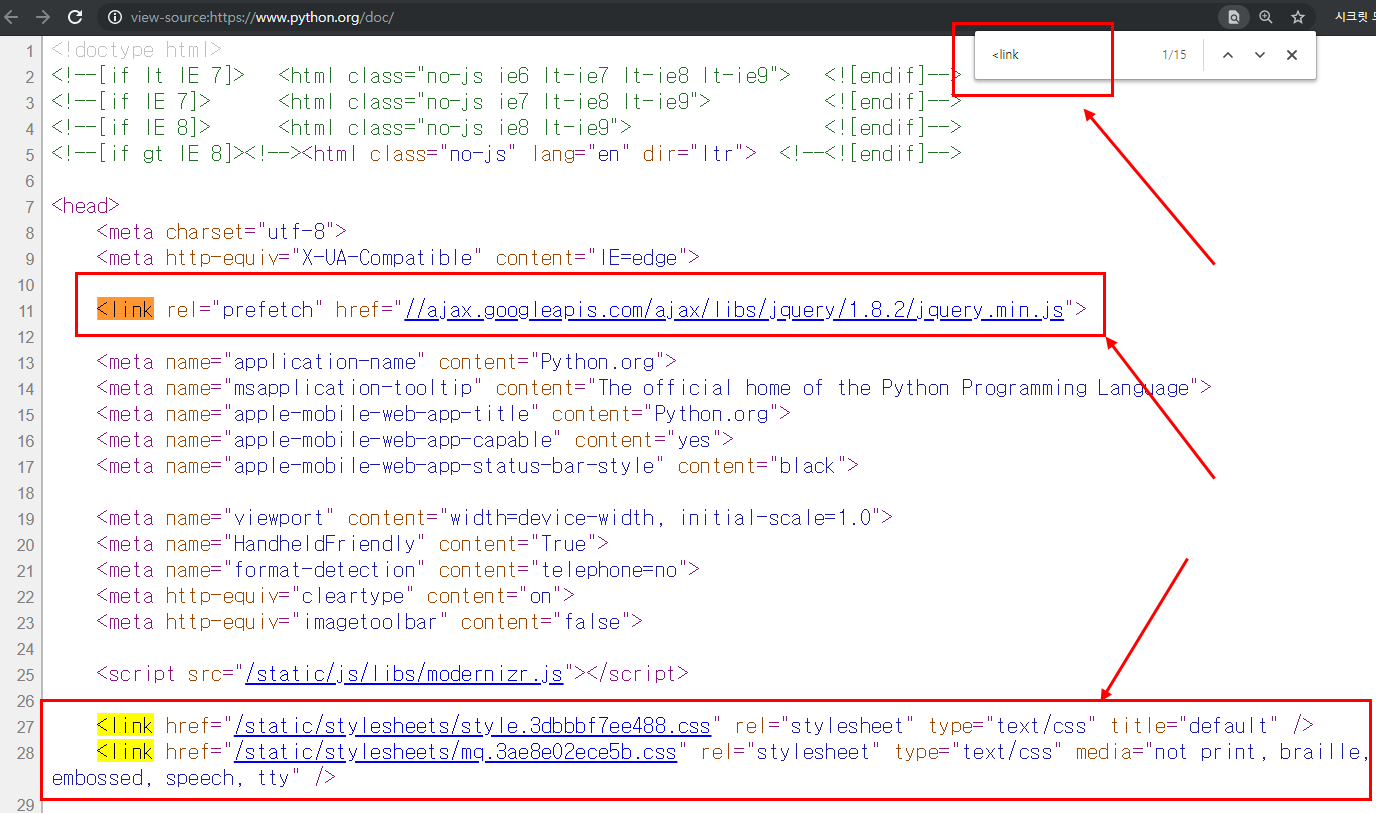This screenshot has height=813, width=1376.
Task: Click line number 11 in the gutter
Action: click(x=24, y=310)
